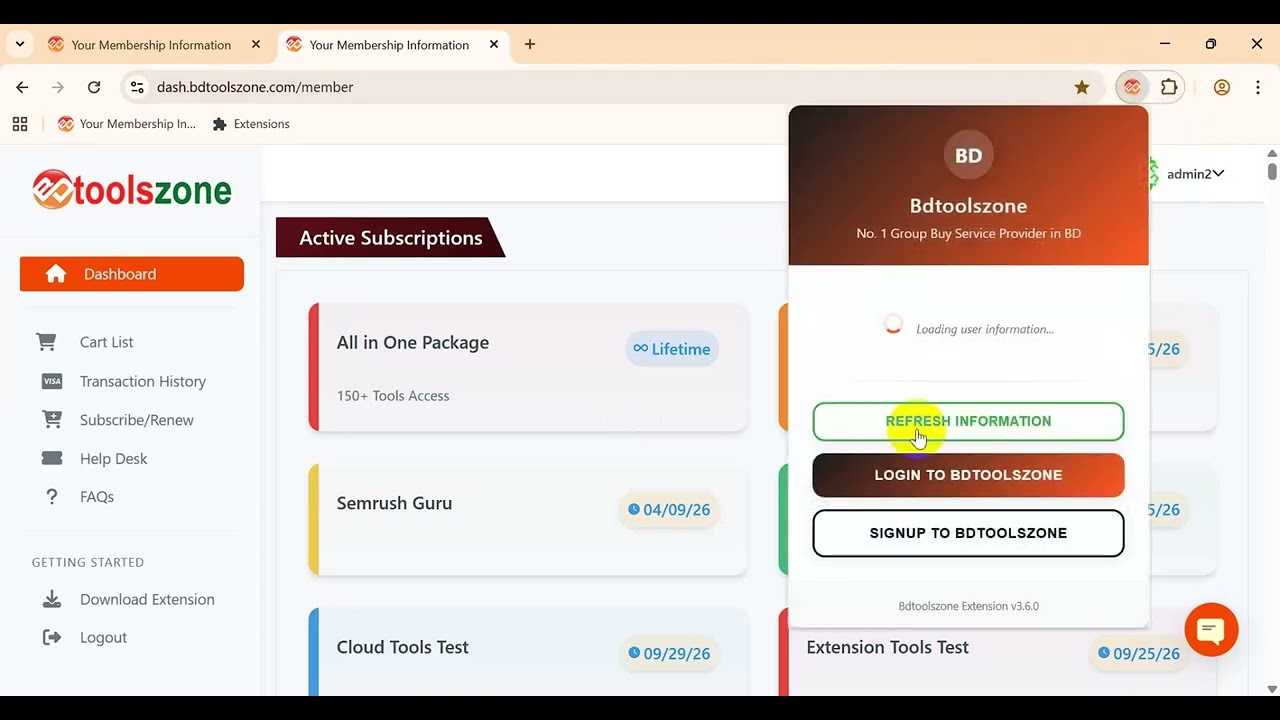
Task: Open the Dashboard menu item
Action: point(132,274)
